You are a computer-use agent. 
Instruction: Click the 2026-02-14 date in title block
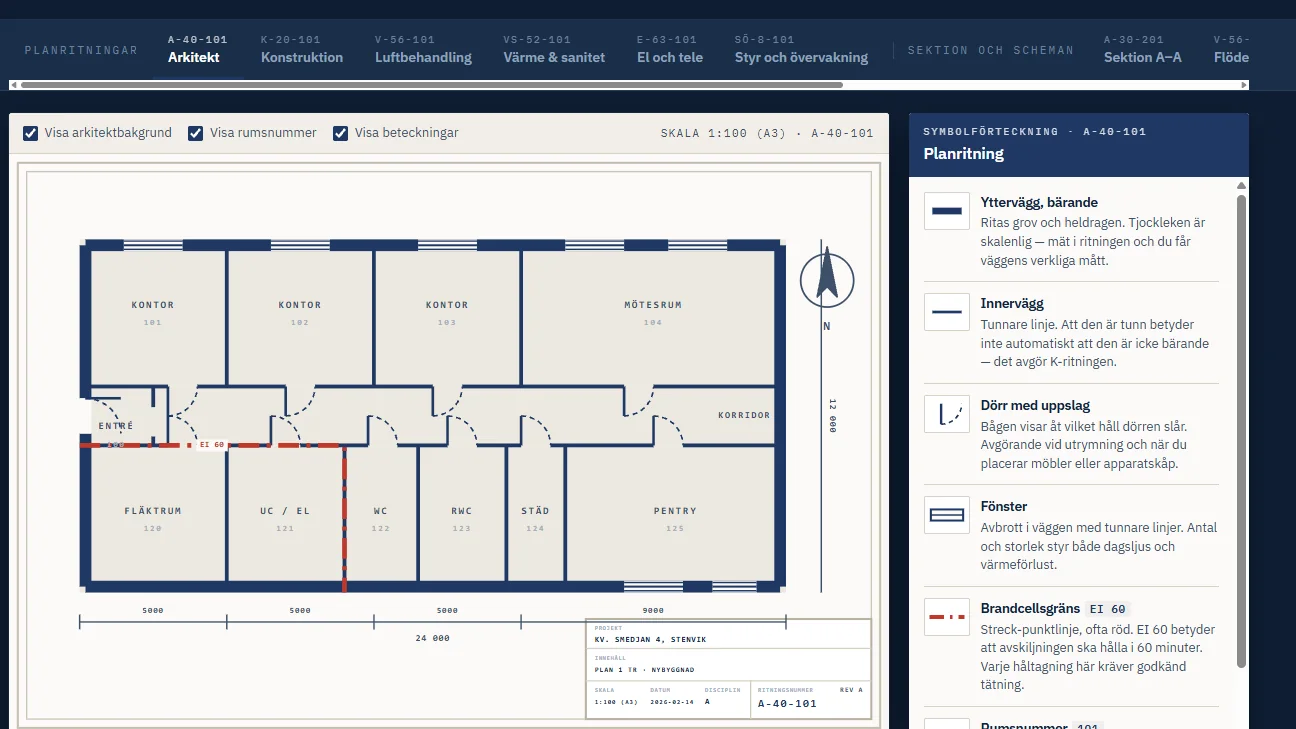click(671, 702)
